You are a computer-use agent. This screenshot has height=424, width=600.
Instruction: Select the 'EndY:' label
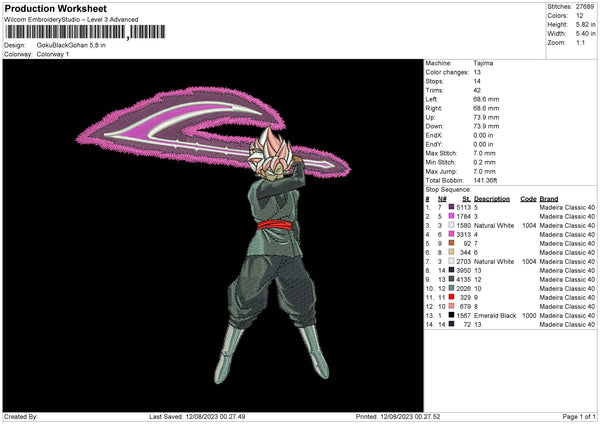click(x=434, y=144)
